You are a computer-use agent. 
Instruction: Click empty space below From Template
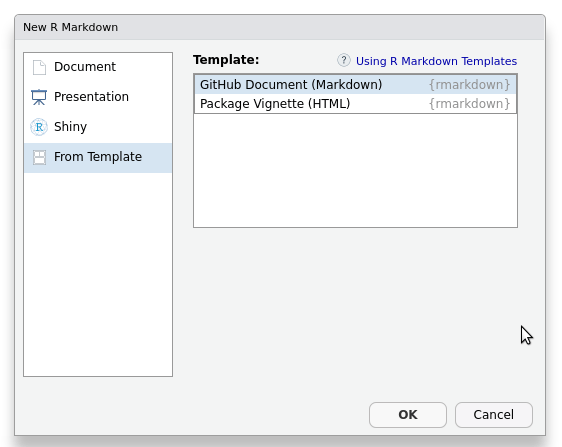98,274
